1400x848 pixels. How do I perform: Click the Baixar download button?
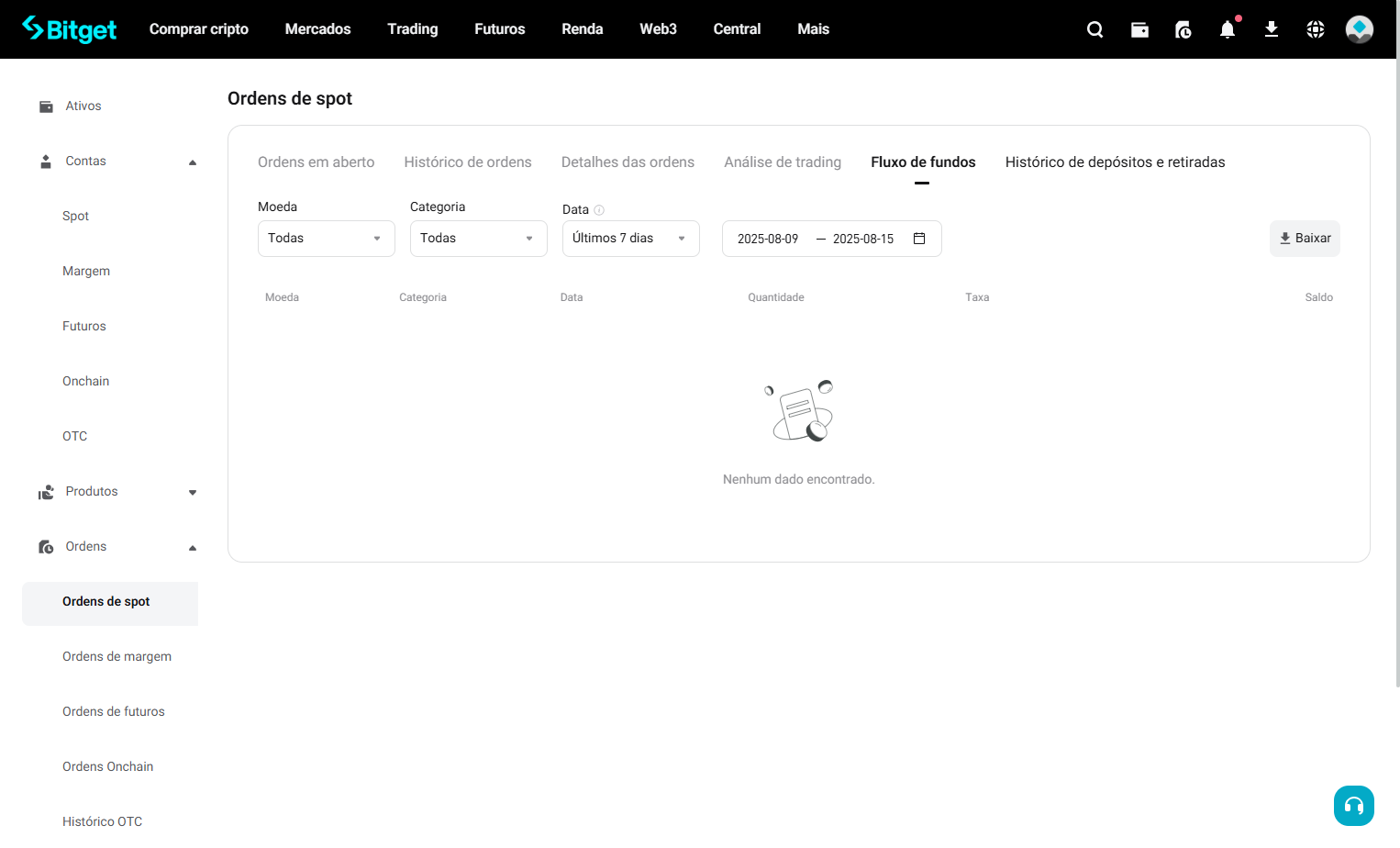tap(1305, 239)
